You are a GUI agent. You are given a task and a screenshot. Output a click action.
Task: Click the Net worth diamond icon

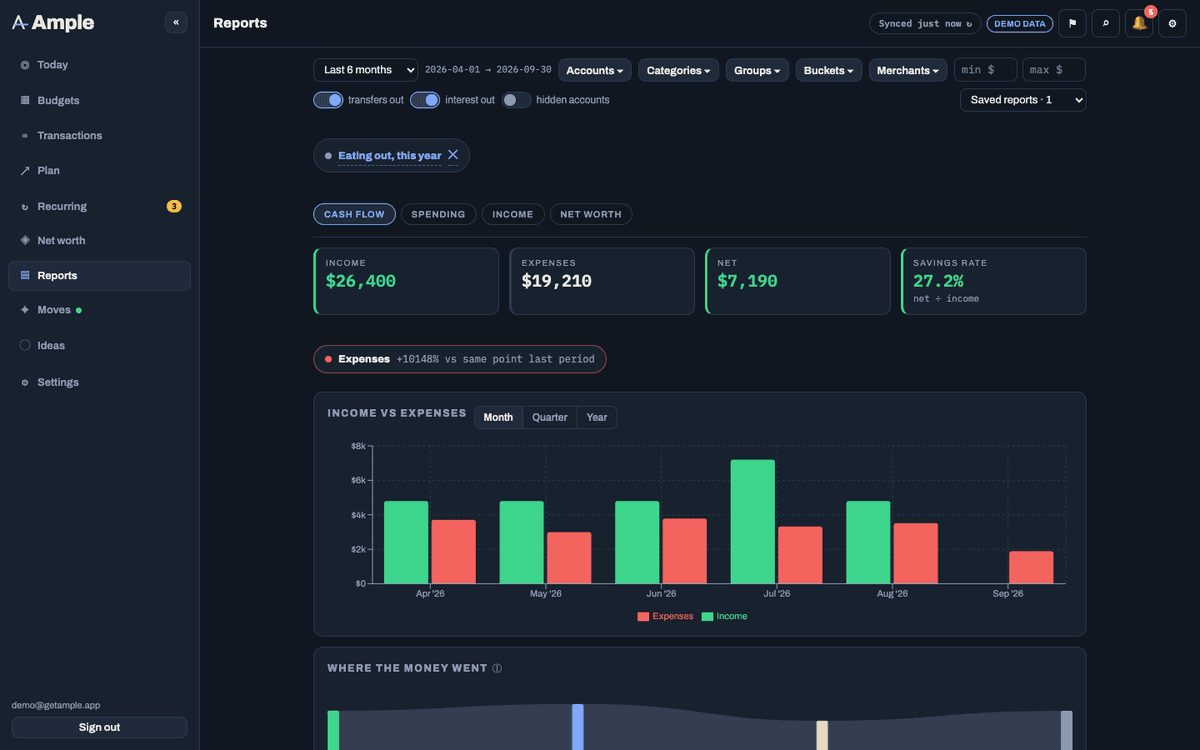tap(25, 241)
